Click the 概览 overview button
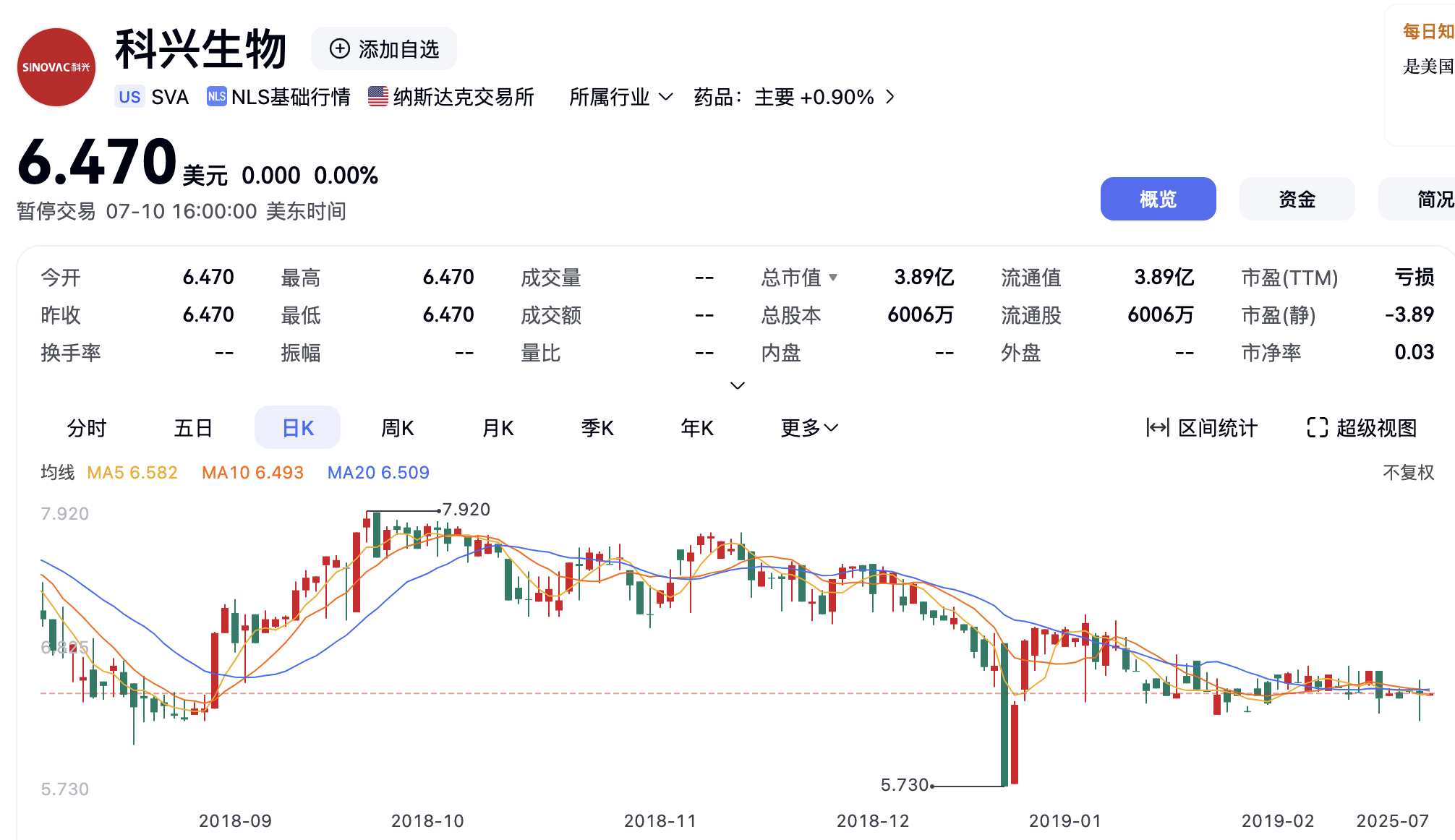The image size is (1455, 840). click(x=1158, y=199)
